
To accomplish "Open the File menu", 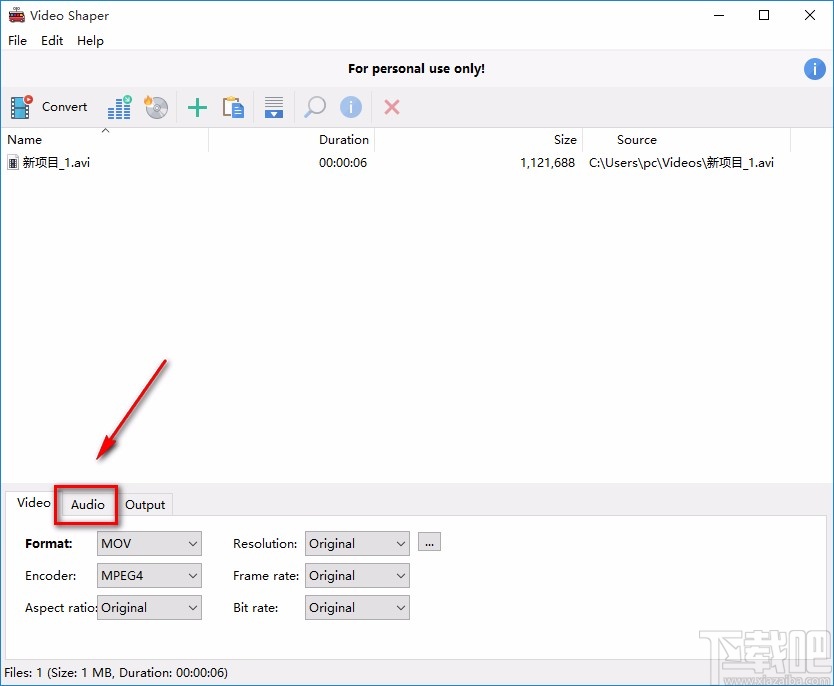I will (17, 40).
